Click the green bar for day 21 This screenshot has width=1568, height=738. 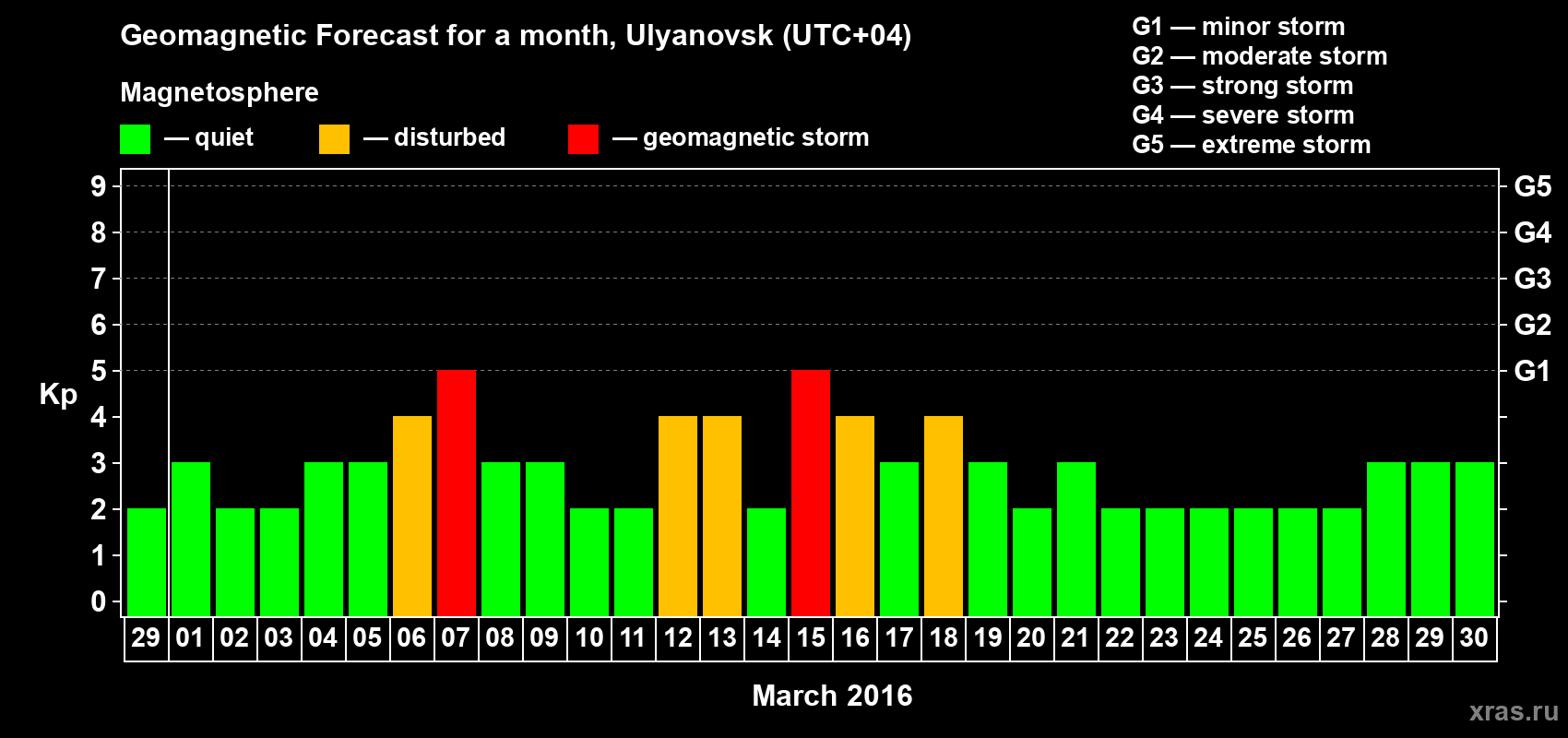click(1076, 539)
